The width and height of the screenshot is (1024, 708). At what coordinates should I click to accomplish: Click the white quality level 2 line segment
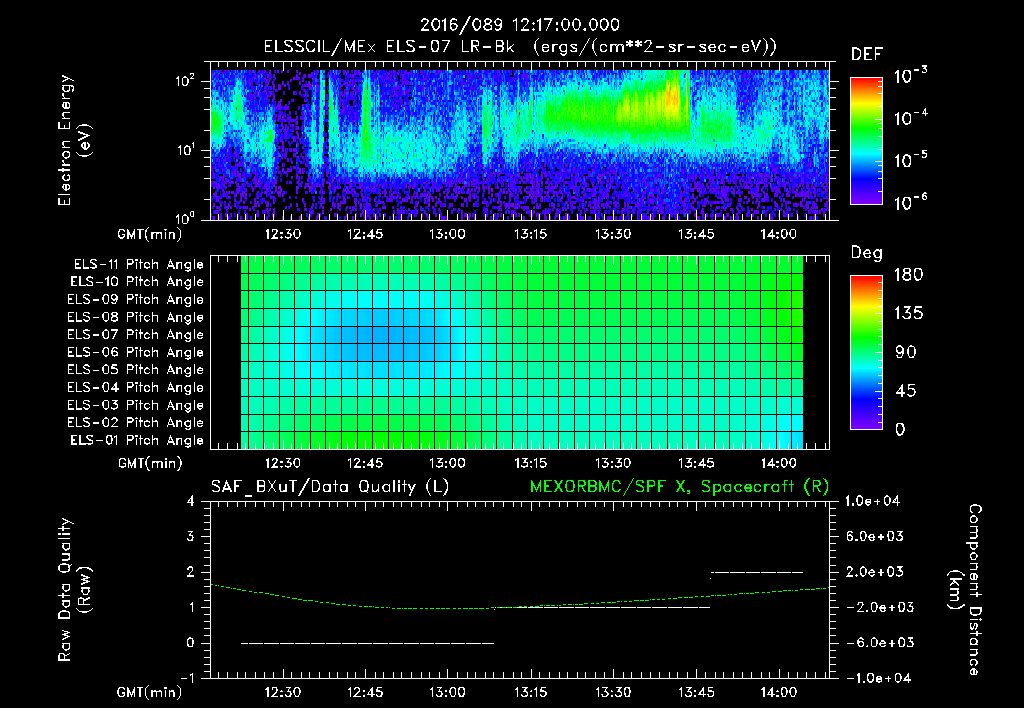(x=756, y=573)
